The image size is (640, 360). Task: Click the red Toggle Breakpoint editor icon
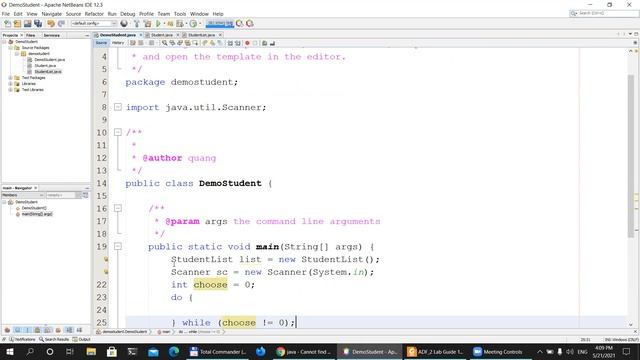pos(247,43)
